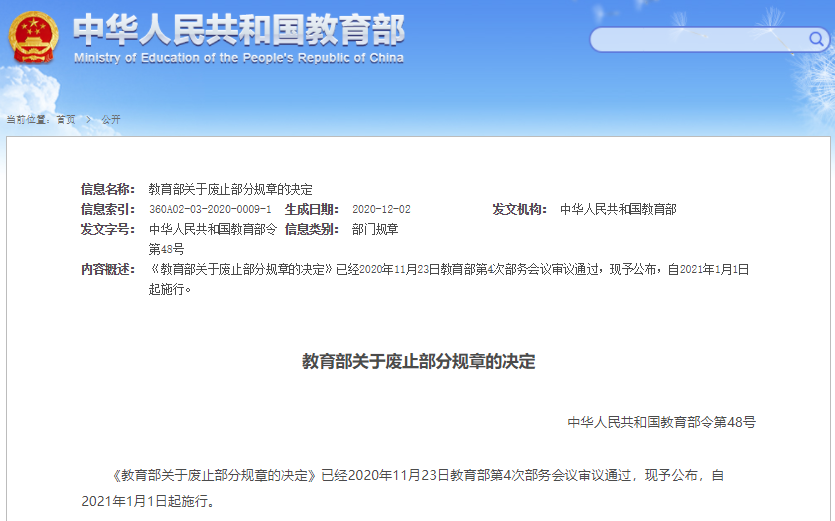This screenshot has height=521, width=835.
Task: Click the index number 360A02-03-2020-0009-1
Action: [210, 209]
